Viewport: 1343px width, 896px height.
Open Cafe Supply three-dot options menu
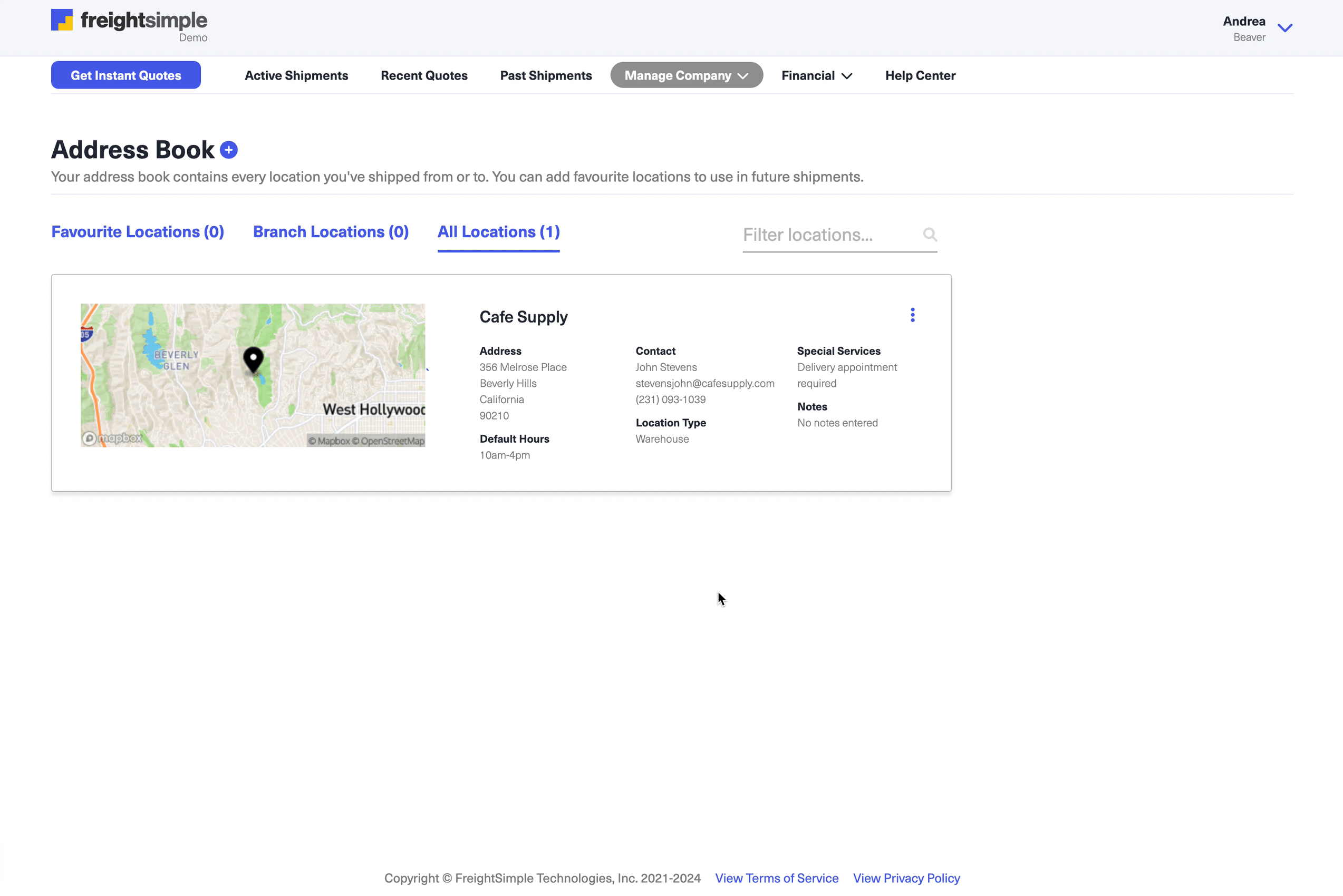coord(913,315)
